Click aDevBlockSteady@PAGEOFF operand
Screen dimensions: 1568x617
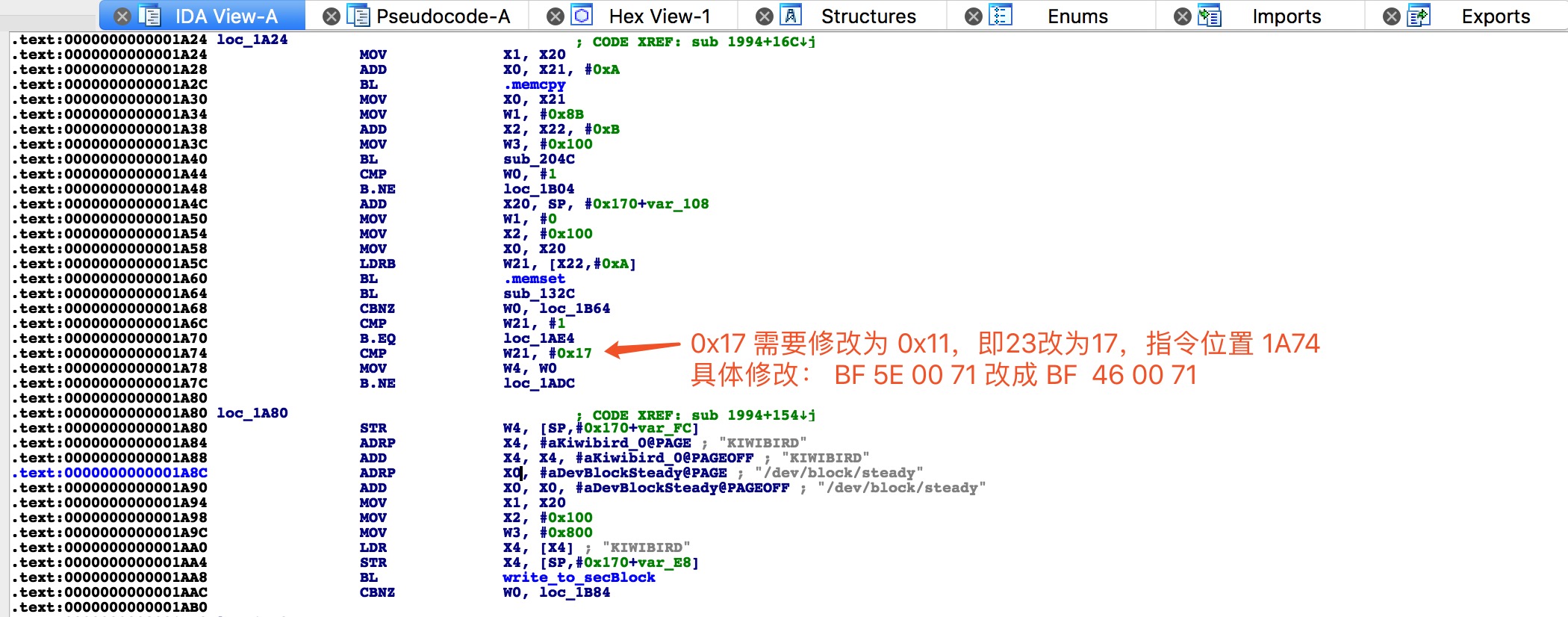coord(682,488)
